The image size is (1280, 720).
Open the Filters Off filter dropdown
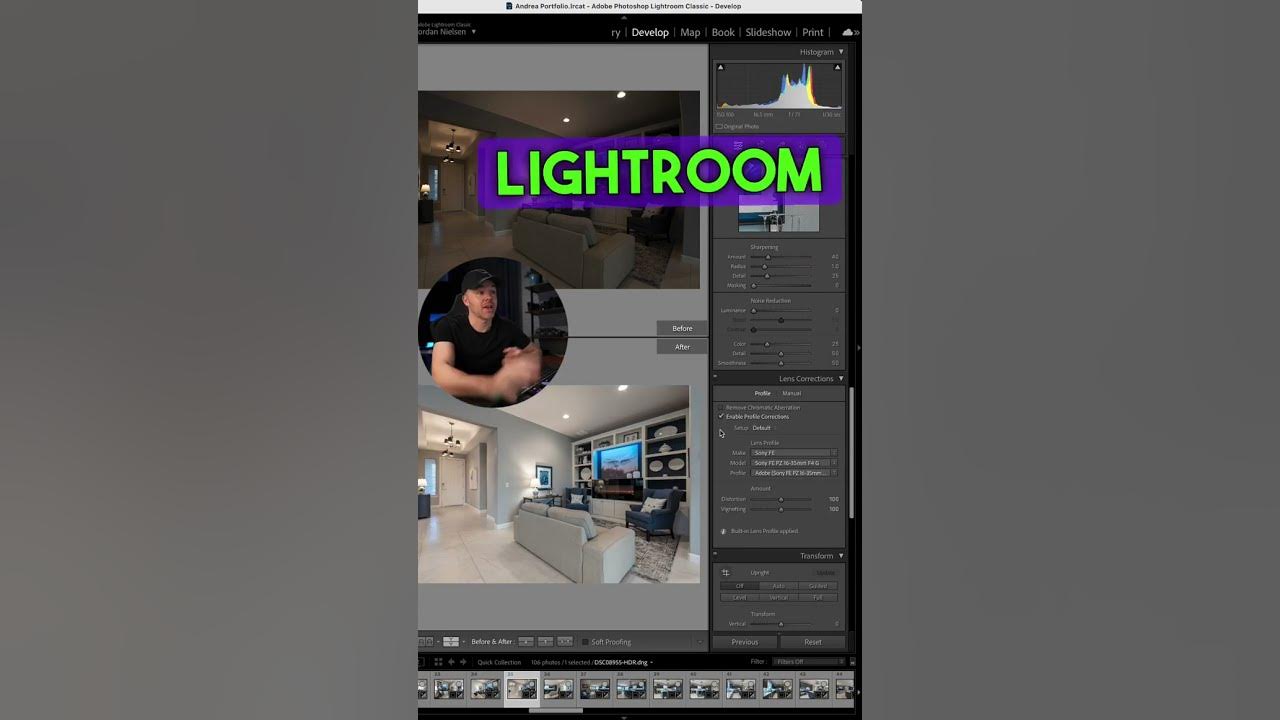809,662
